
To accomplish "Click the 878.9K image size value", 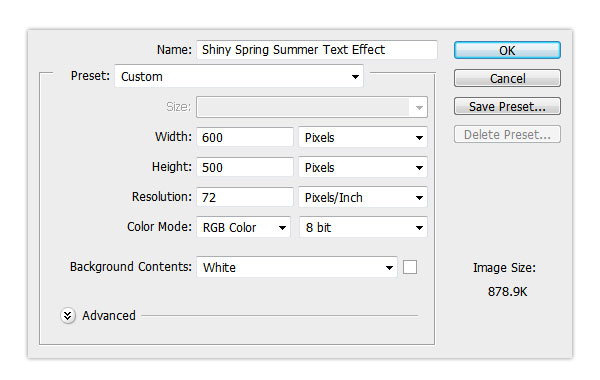I will click(507, 292).
